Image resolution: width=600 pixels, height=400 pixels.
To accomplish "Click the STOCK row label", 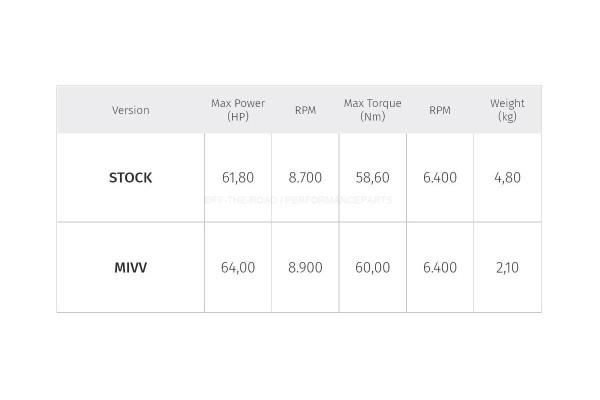I will tap(130, 178).
